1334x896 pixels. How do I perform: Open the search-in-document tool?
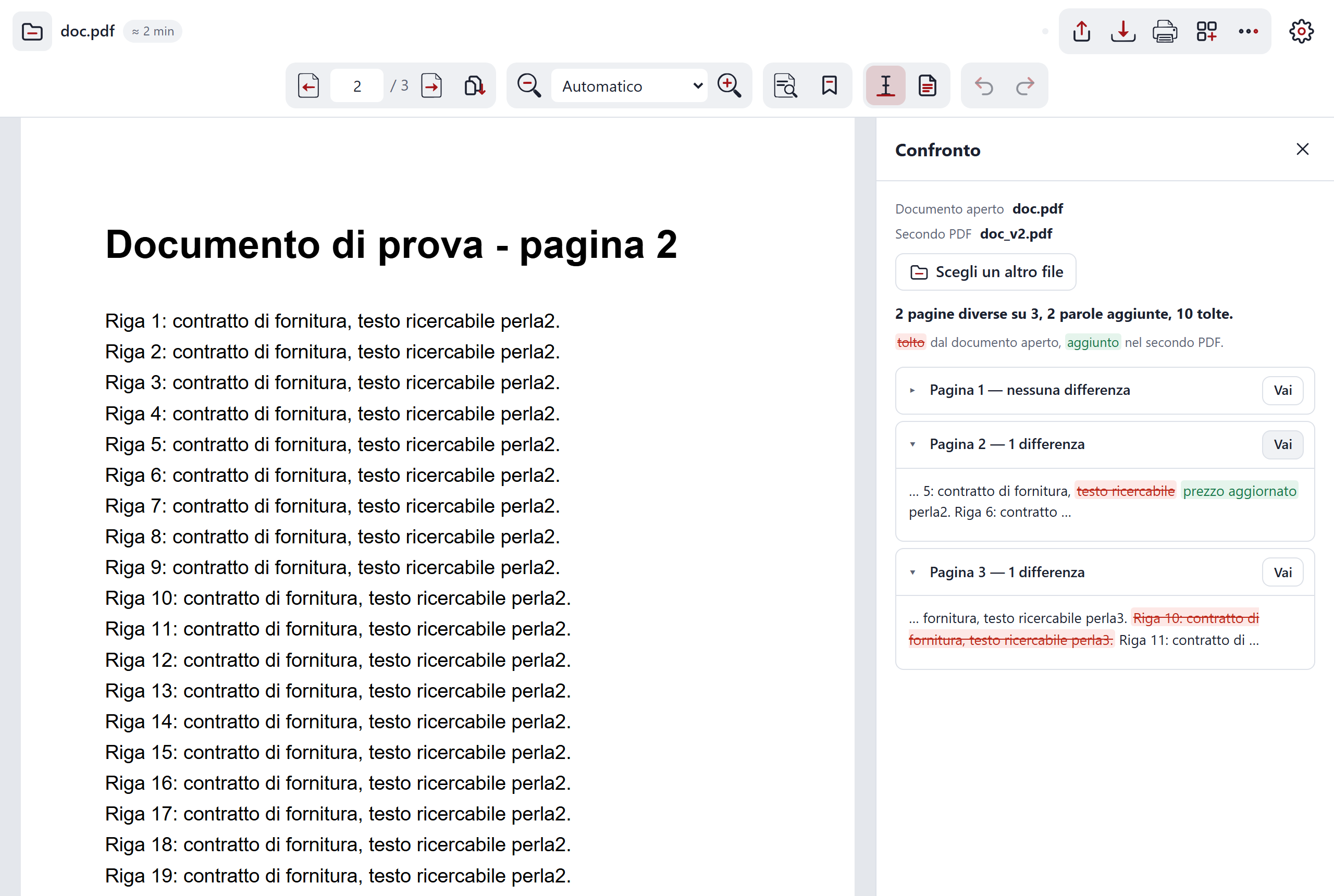(785, 86)
